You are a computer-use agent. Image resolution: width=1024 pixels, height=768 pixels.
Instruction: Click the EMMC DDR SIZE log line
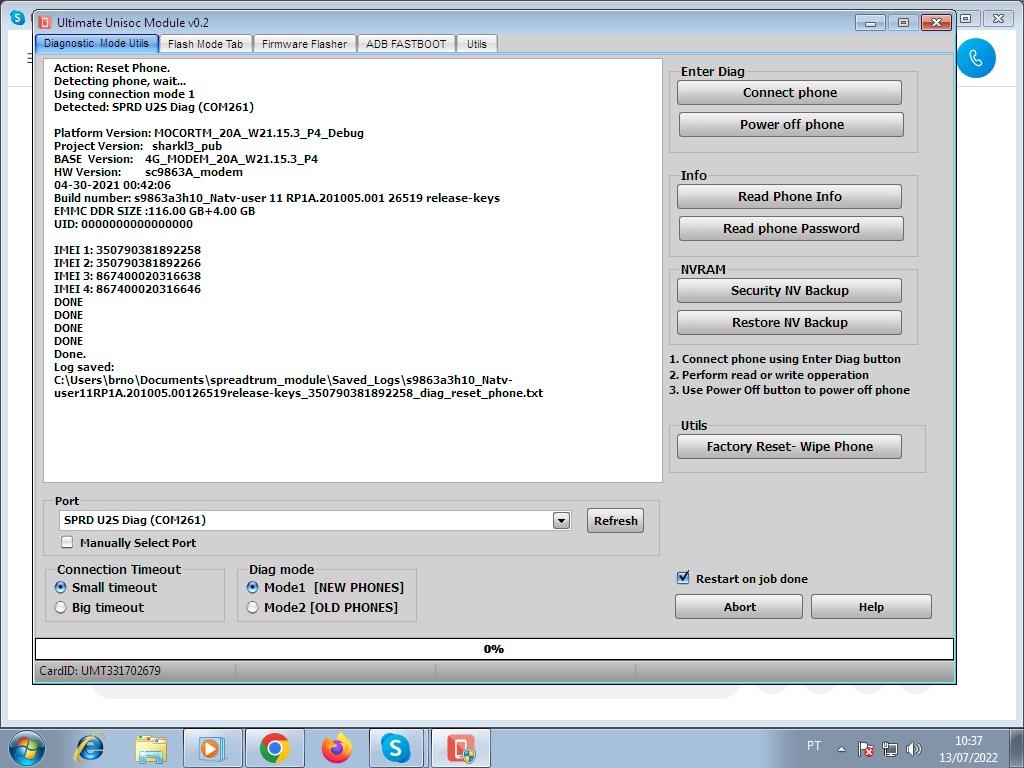154,211
